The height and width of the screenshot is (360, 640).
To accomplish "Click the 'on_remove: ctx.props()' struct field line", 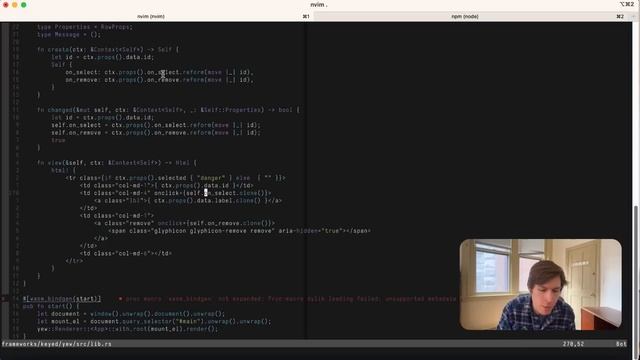I will click(x=159, y=80).
